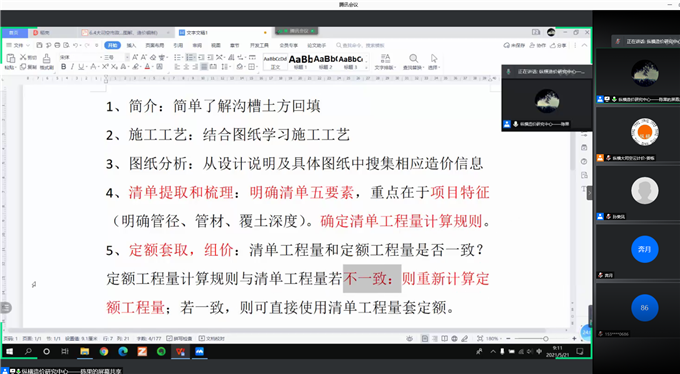Switch to the Insert ribbon tab
Viewport: 680px width, 374px height.
pos(131,45)
